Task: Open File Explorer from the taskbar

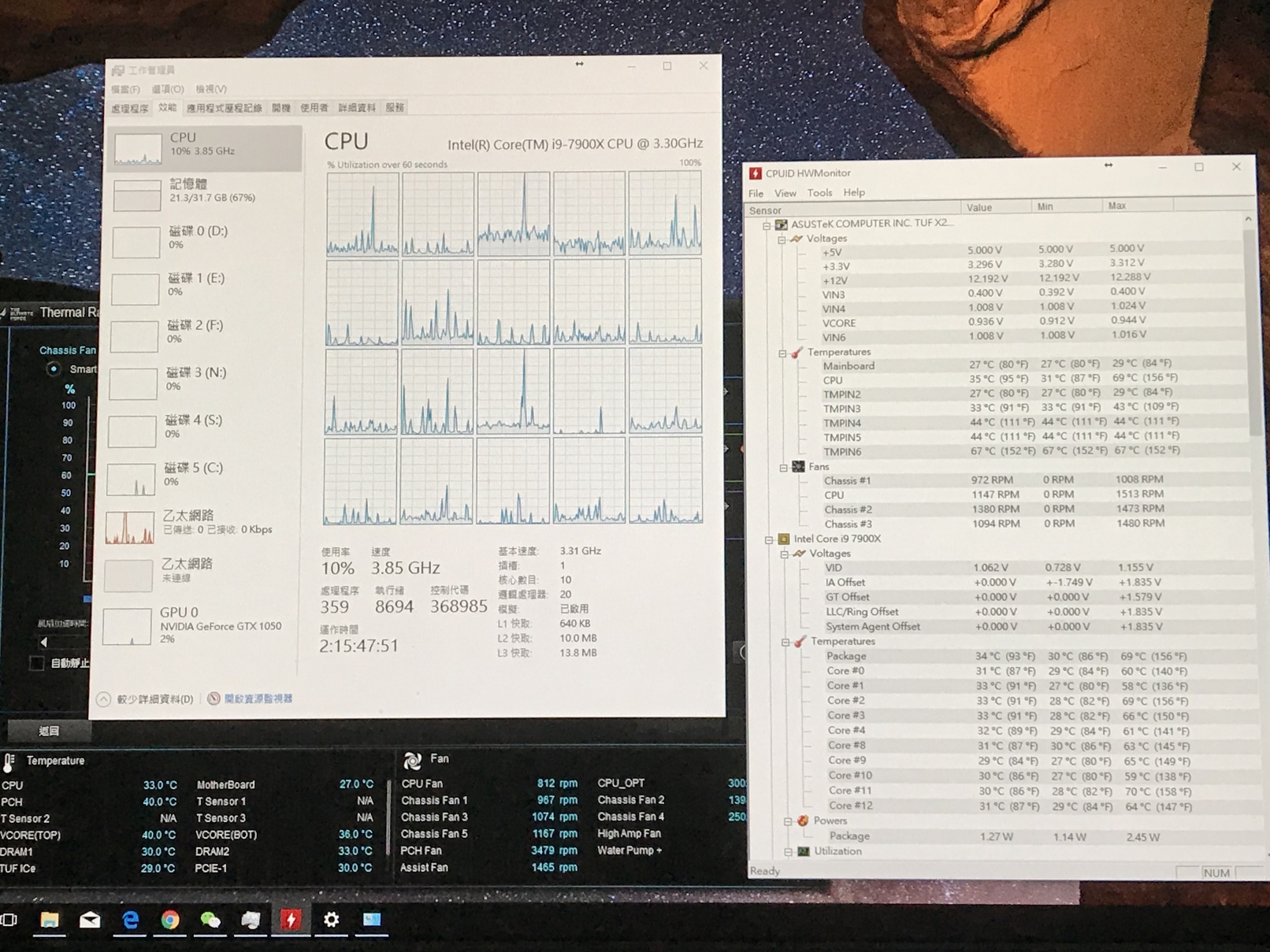Action: pos(50,920)
